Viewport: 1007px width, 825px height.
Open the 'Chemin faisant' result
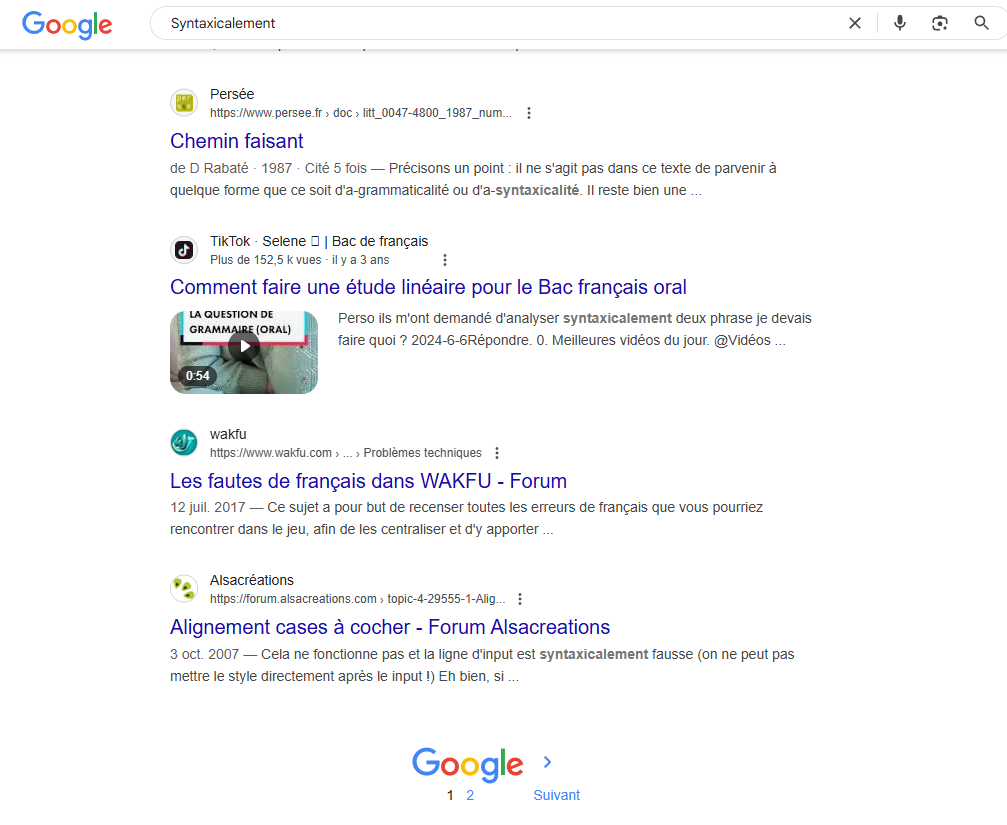tap(236, 141)
